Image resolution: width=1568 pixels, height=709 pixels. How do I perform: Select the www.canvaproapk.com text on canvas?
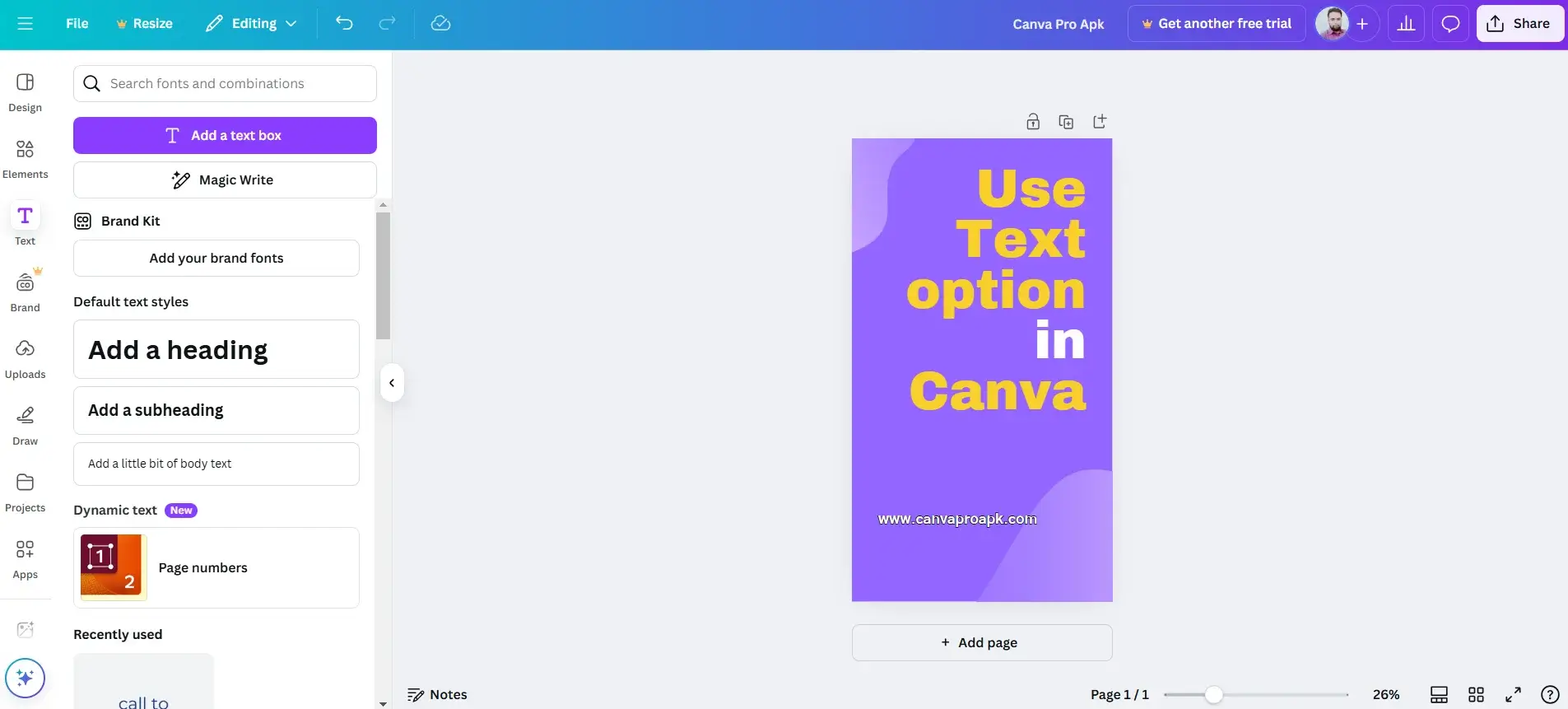click(x=957, y=520)
